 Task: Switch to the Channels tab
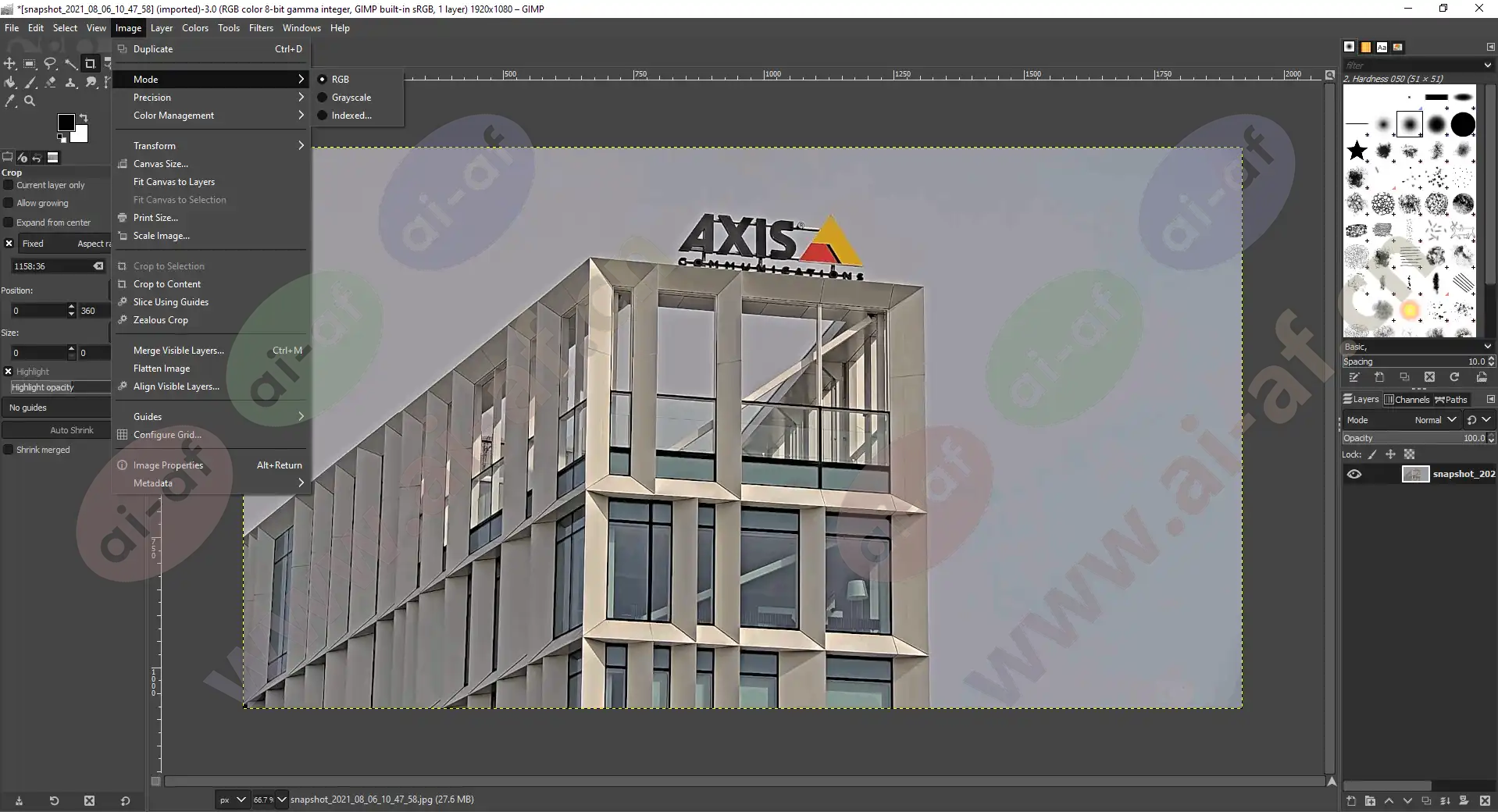coord(1407,400)
